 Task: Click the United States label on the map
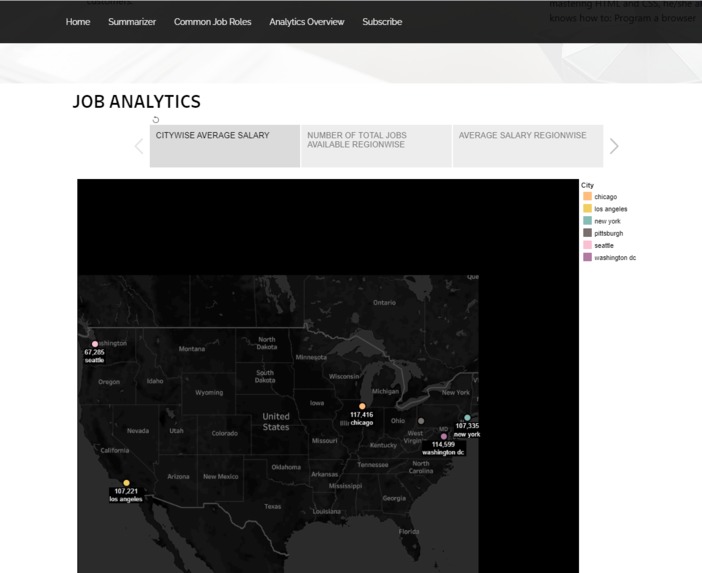[x=276, y=422]
